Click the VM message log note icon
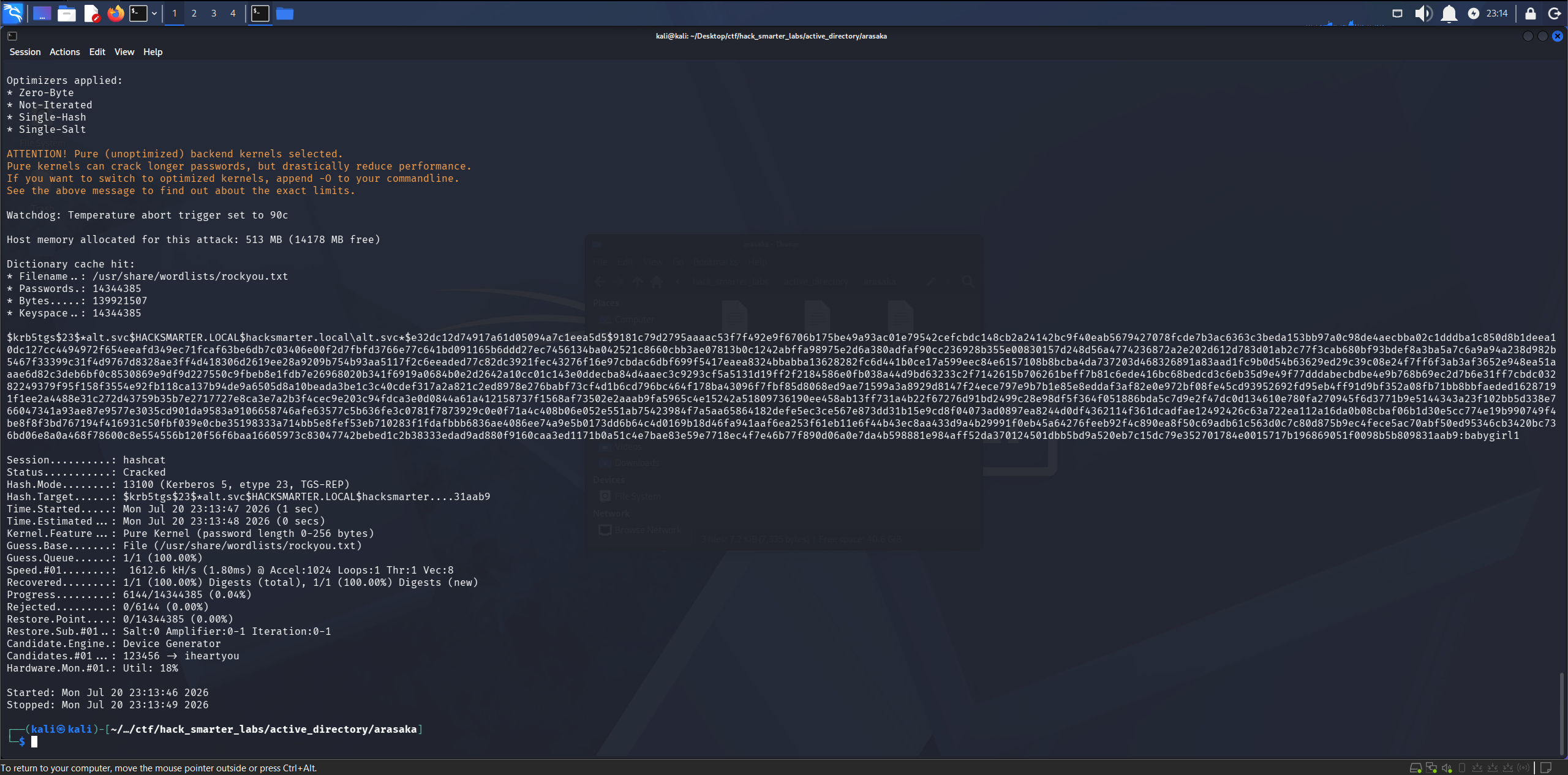 pyautogui.click(x=1546, y=768)
